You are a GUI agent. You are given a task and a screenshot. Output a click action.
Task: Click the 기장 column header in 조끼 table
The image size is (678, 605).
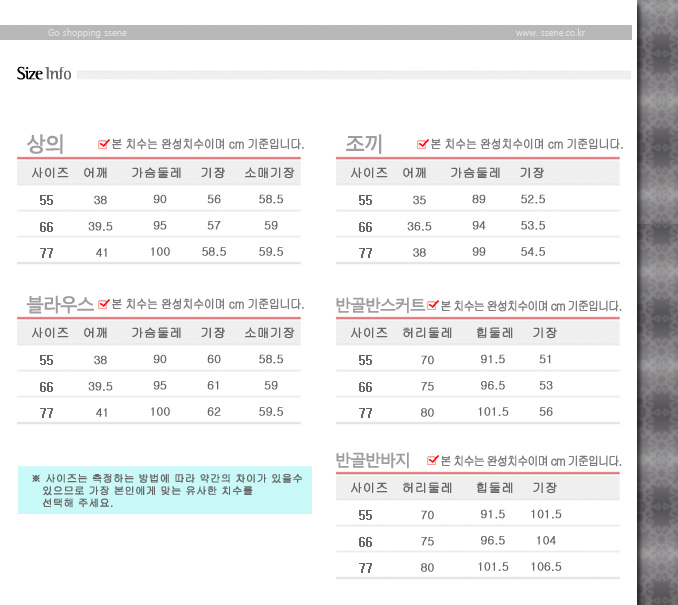(x=532, y=173)
